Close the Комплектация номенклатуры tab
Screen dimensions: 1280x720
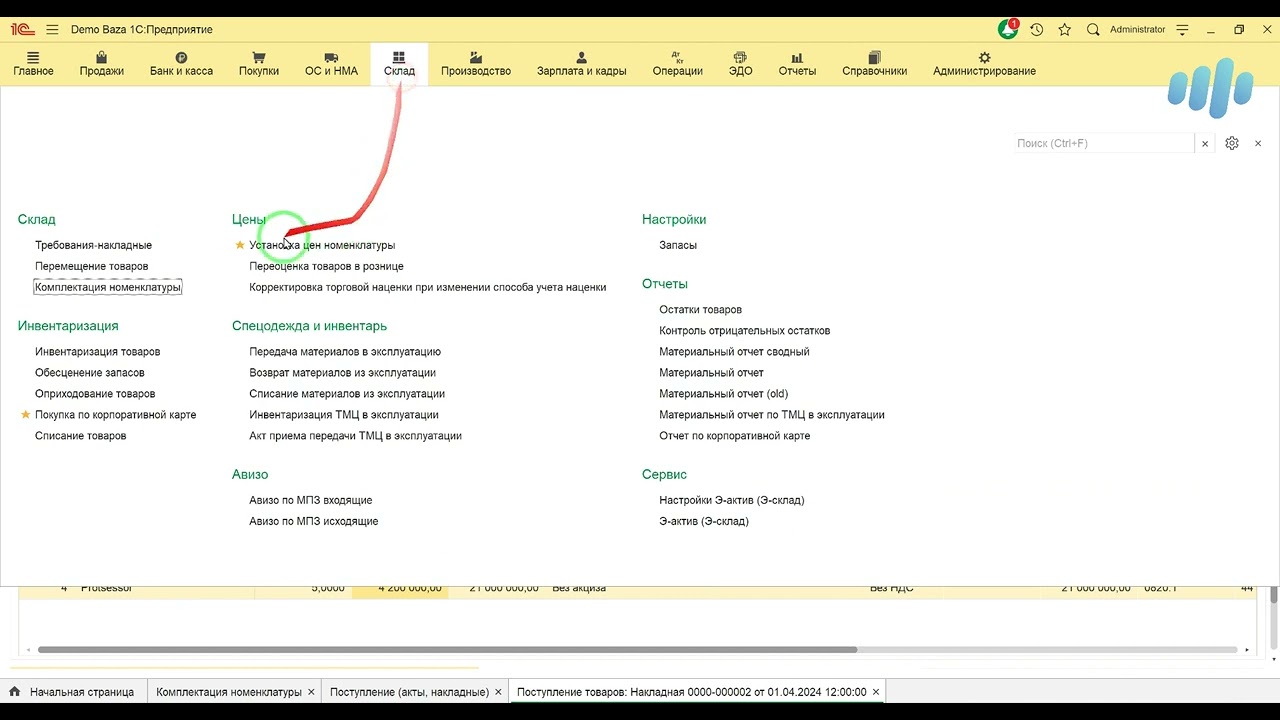(312, 692)
